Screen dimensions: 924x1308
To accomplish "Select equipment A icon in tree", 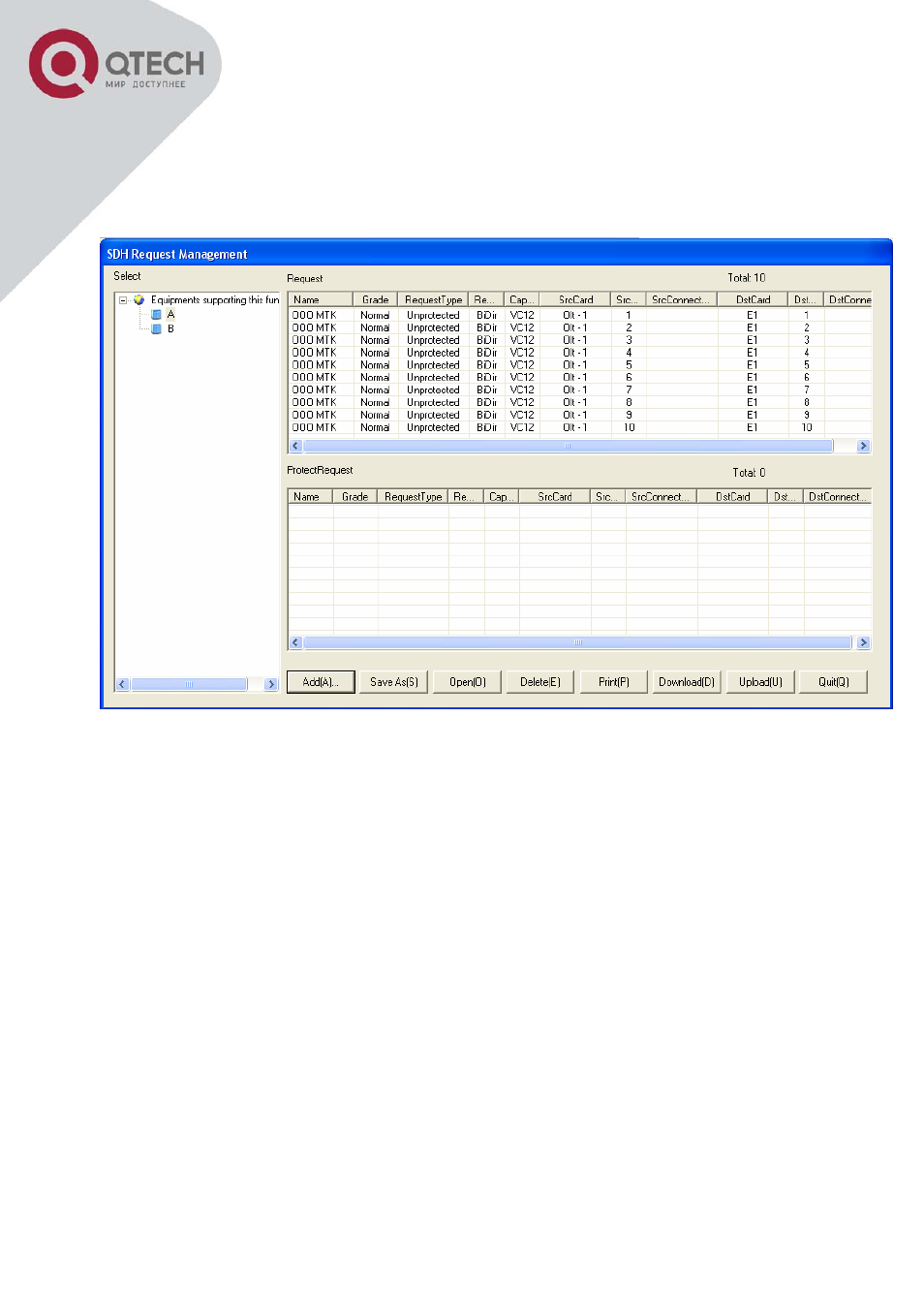I will 156,315.
